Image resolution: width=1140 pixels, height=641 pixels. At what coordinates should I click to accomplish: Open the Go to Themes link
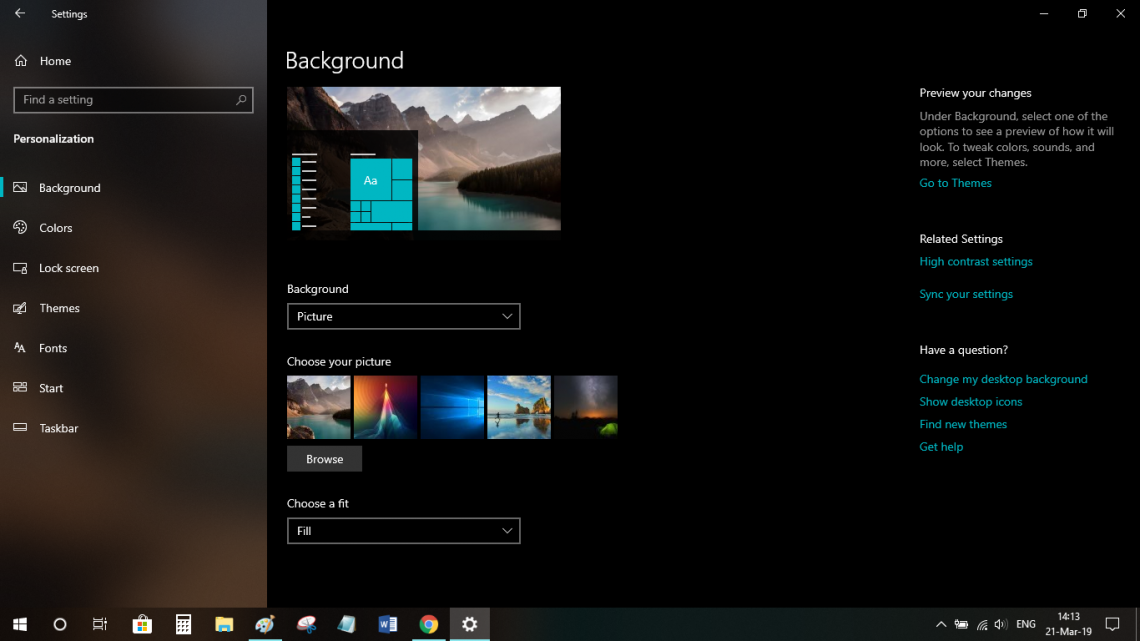pyautogui.click(x=954, y=183)
